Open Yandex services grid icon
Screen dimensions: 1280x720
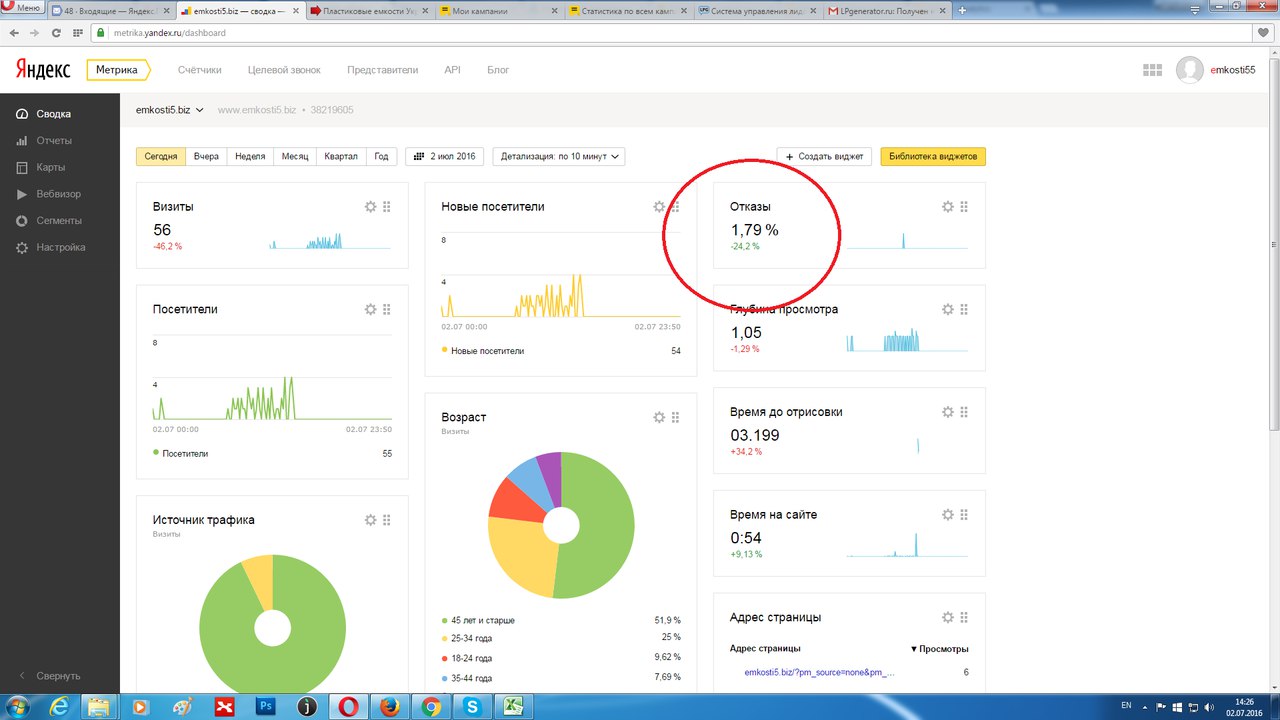[1152, 70]
